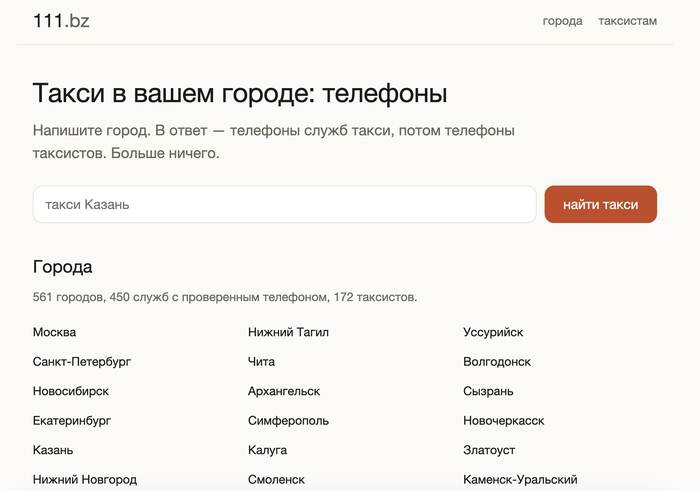The image size is (700, 491).
Task: Open the Москва city link
Action: [x=54, y=332]
